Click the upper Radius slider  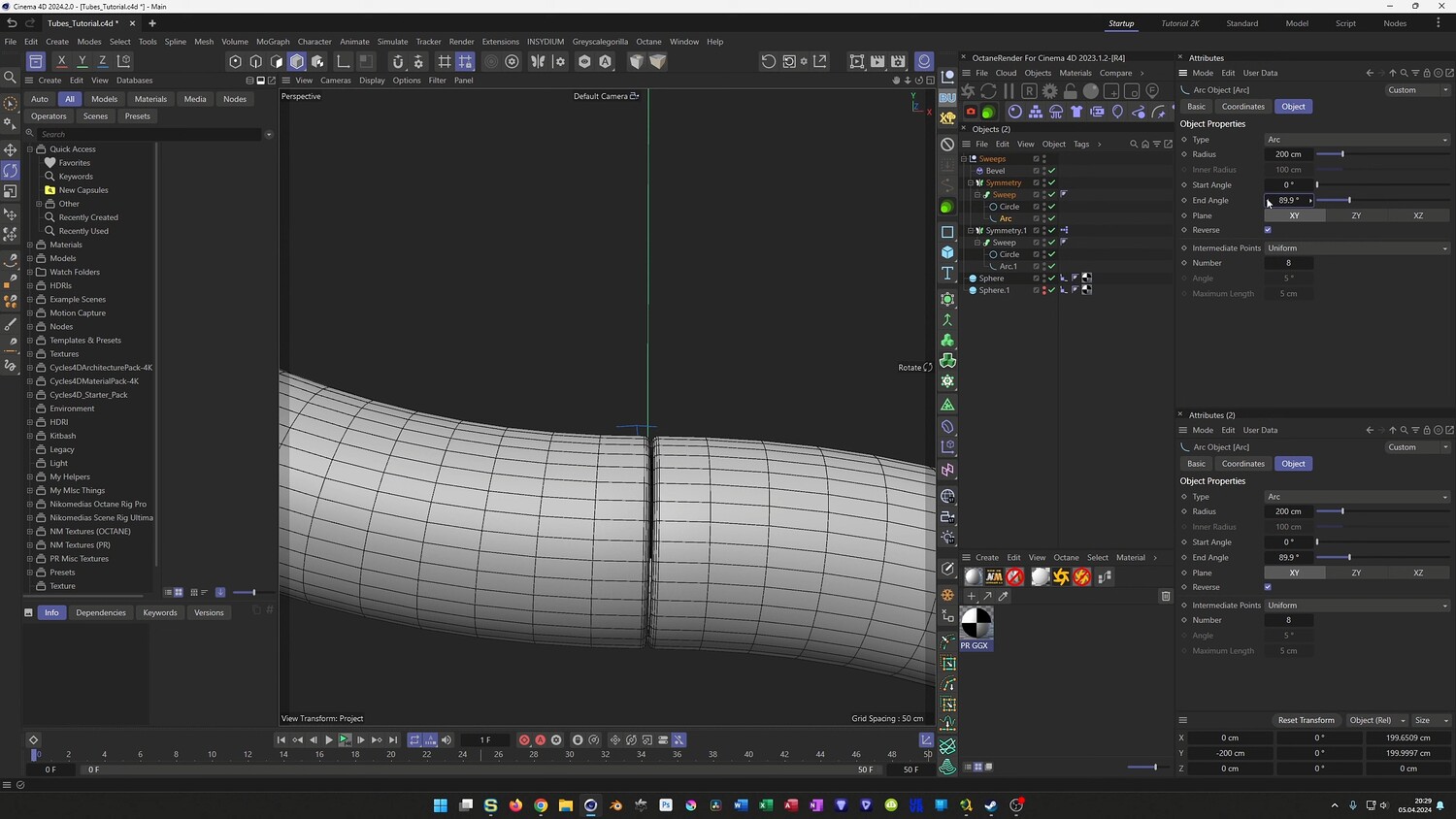pyautogui.click(x=1342, y=154)
